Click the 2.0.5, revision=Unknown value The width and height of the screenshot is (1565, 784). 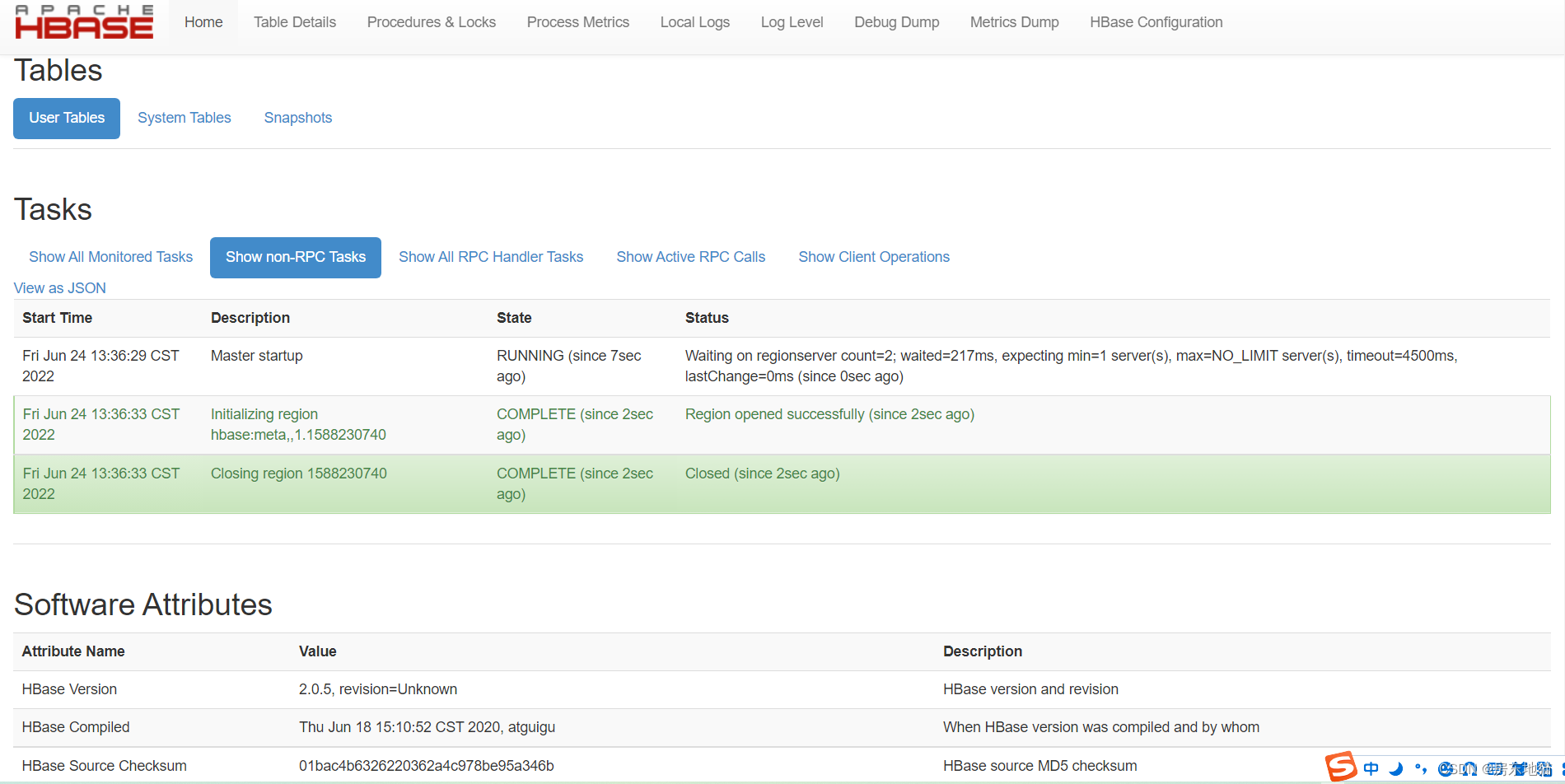[378, 689]
